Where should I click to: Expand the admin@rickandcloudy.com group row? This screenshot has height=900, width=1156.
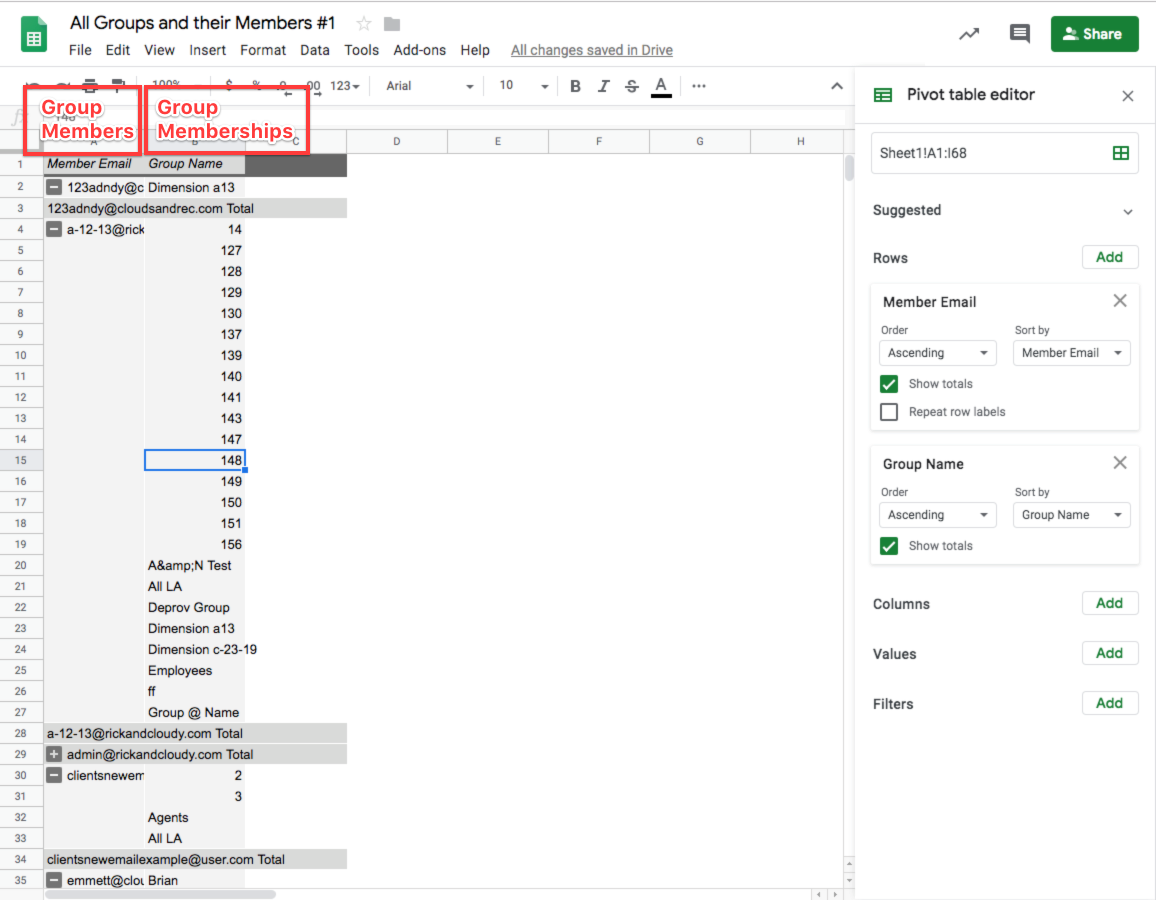[x=54, y=753]
